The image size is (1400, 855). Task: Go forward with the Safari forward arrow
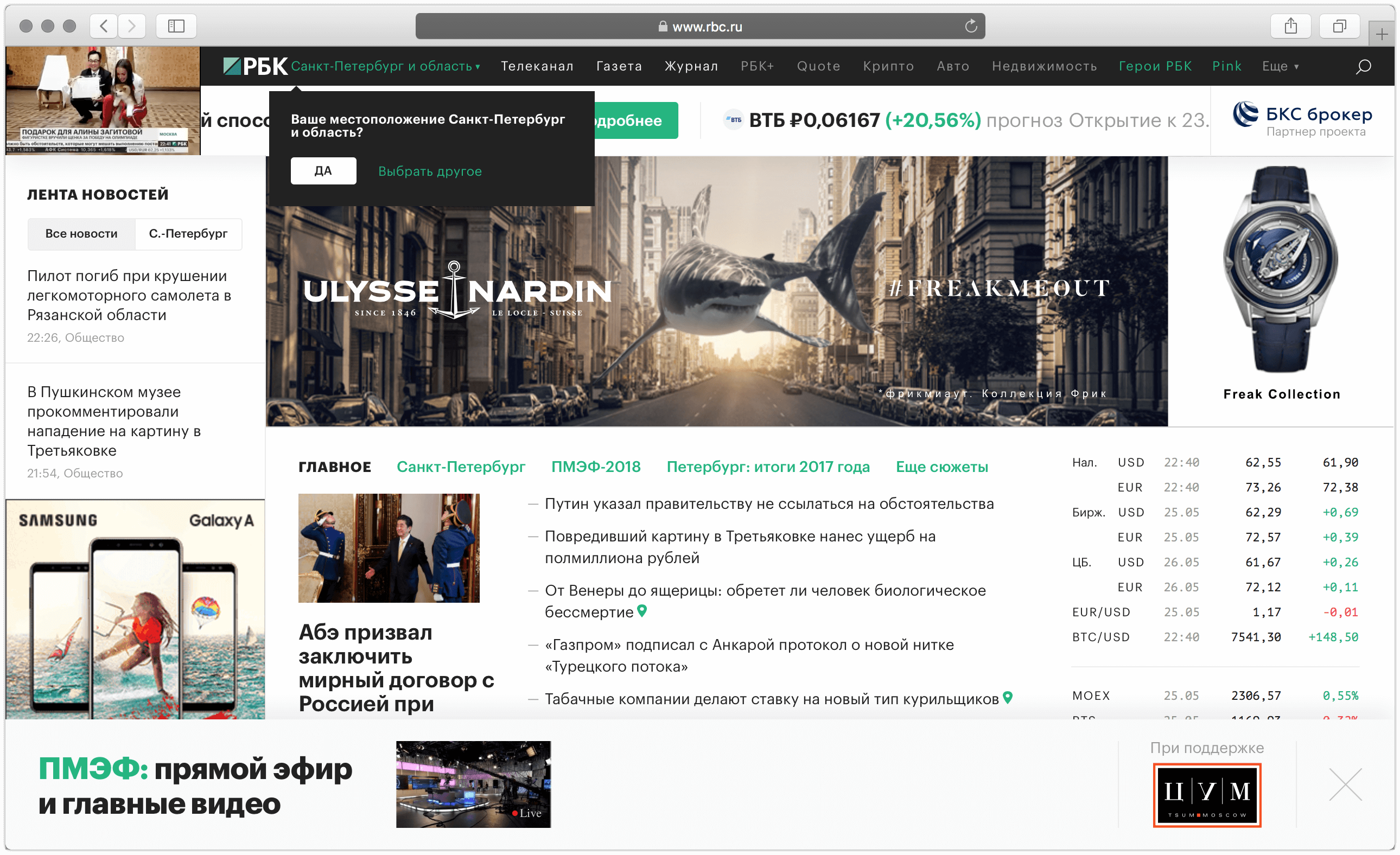pyautogui.click(x=132, y=25)
